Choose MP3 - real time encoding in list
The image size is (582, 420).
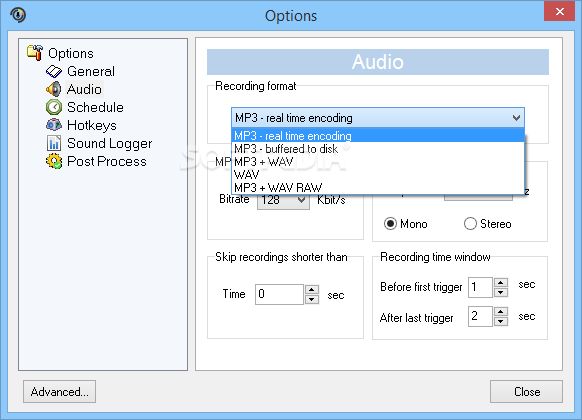coord(378,135)
